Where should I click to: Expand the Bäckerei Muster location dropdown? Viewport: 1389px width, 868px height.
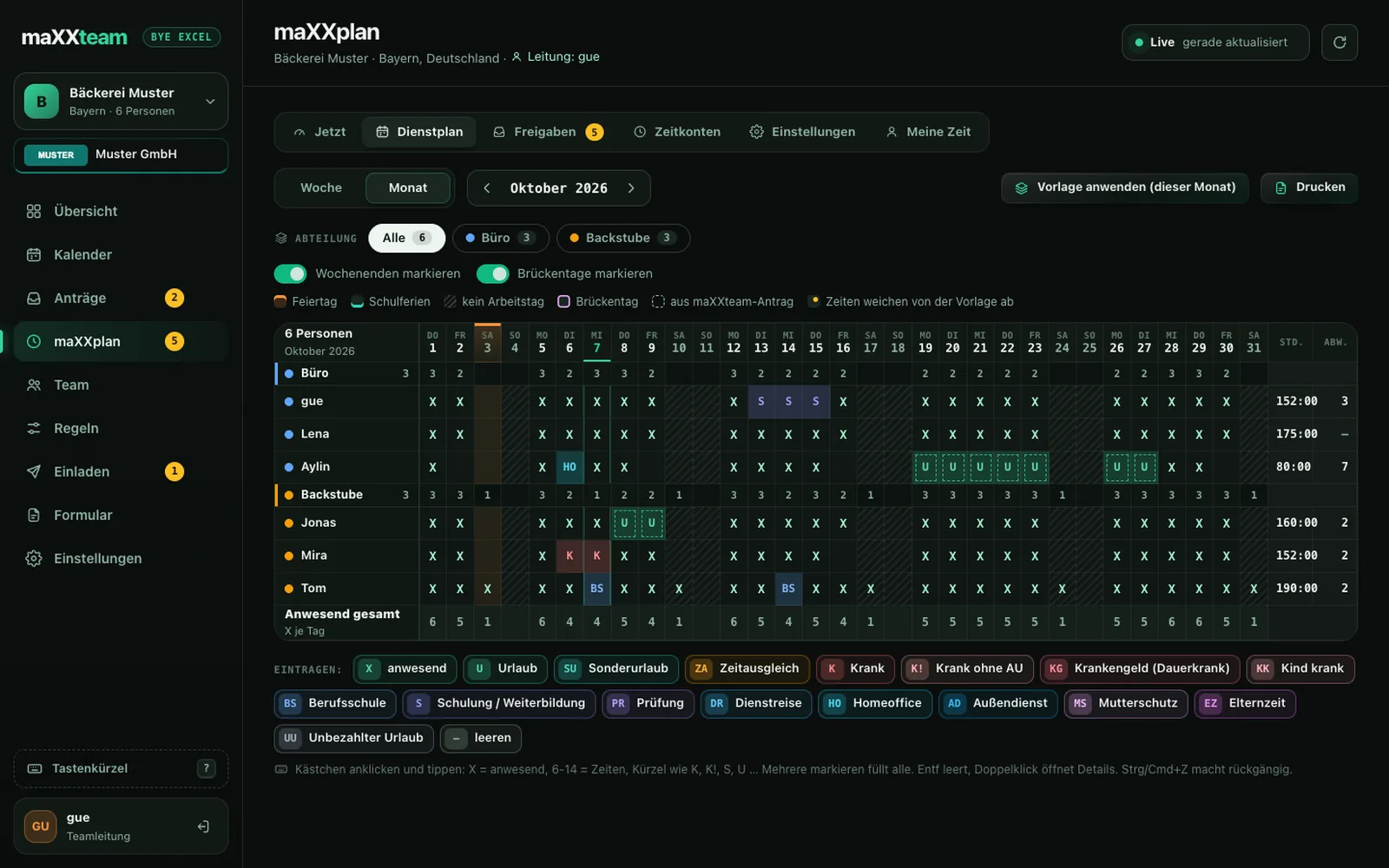[x=121, y=102]
